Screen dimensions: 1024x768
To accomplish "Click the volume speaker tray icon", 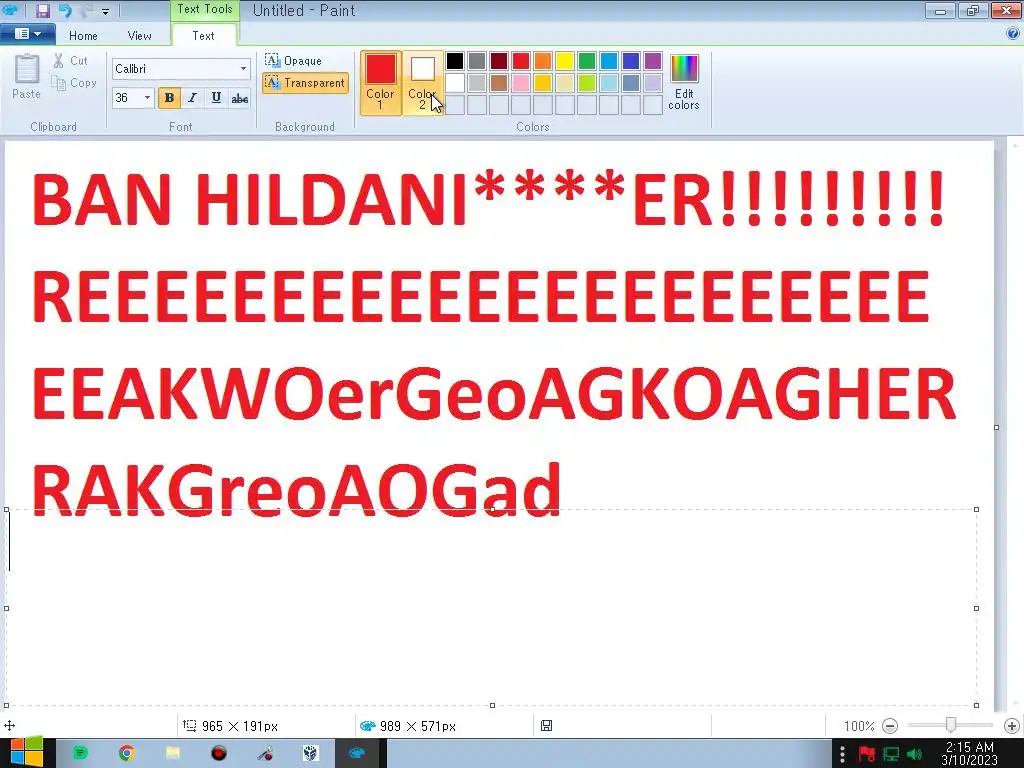I will (916, 754).
